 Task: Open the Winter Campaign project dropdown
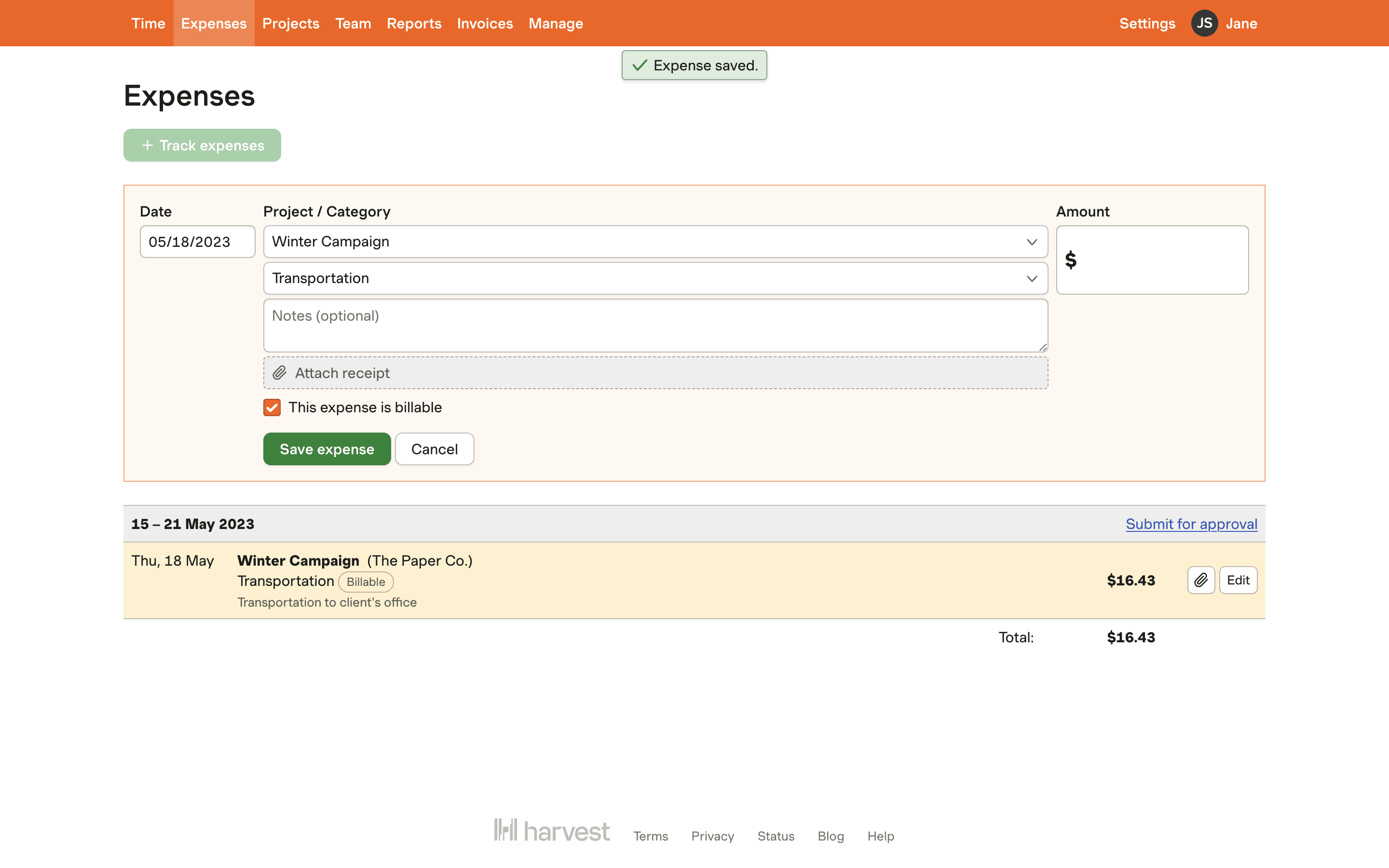click(x=655, y=242)
